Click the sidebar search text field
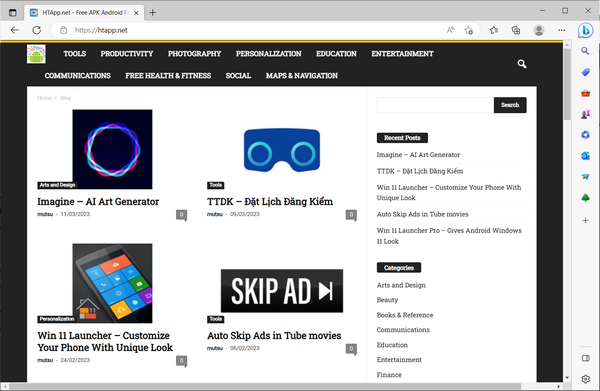The width and height of the screenshot is (600, 391). coord(435,105)
